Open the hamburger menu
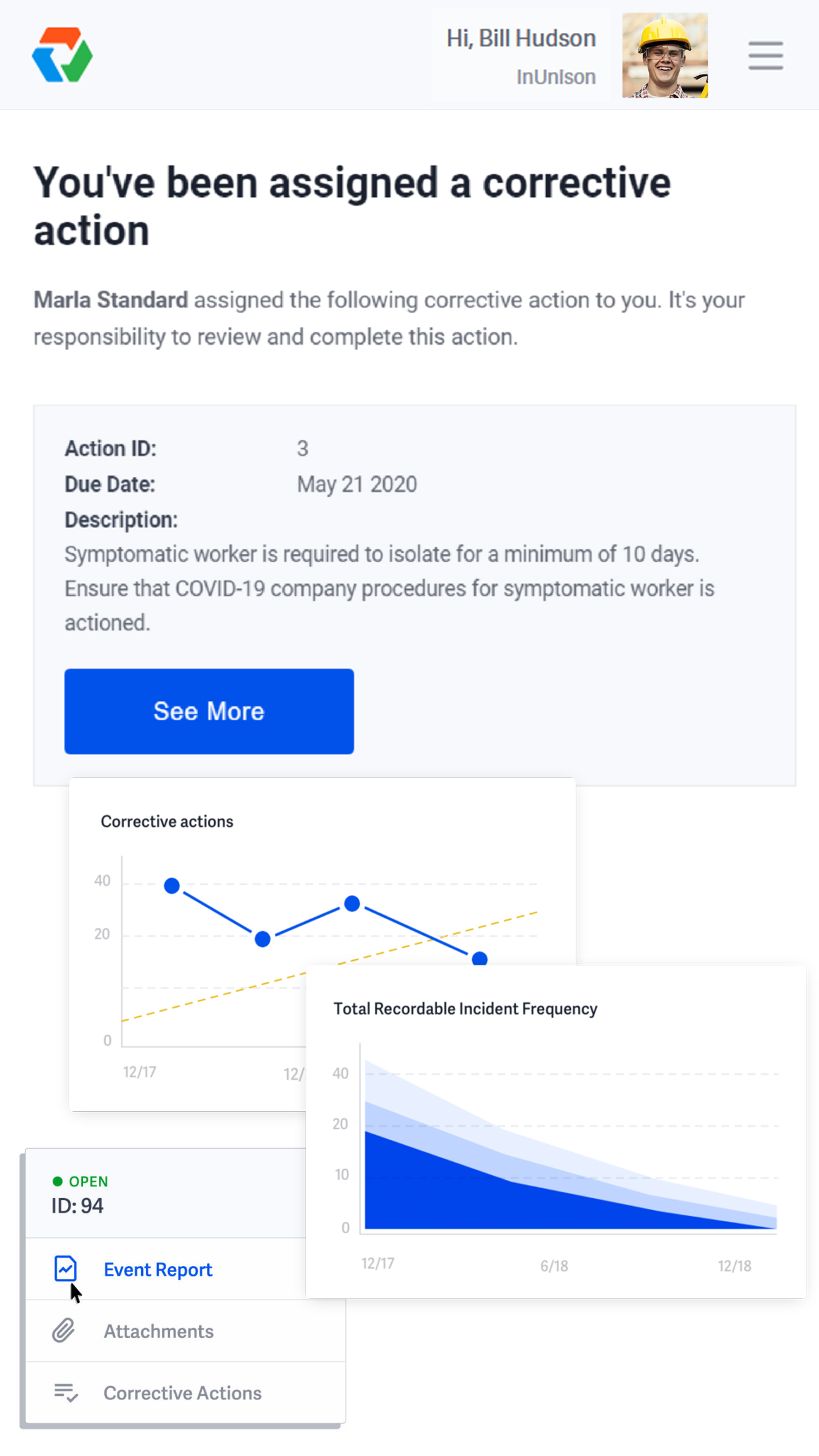The height and width of the screenshot is (1456, 819). pyautogui.click(x=765, y=55)
